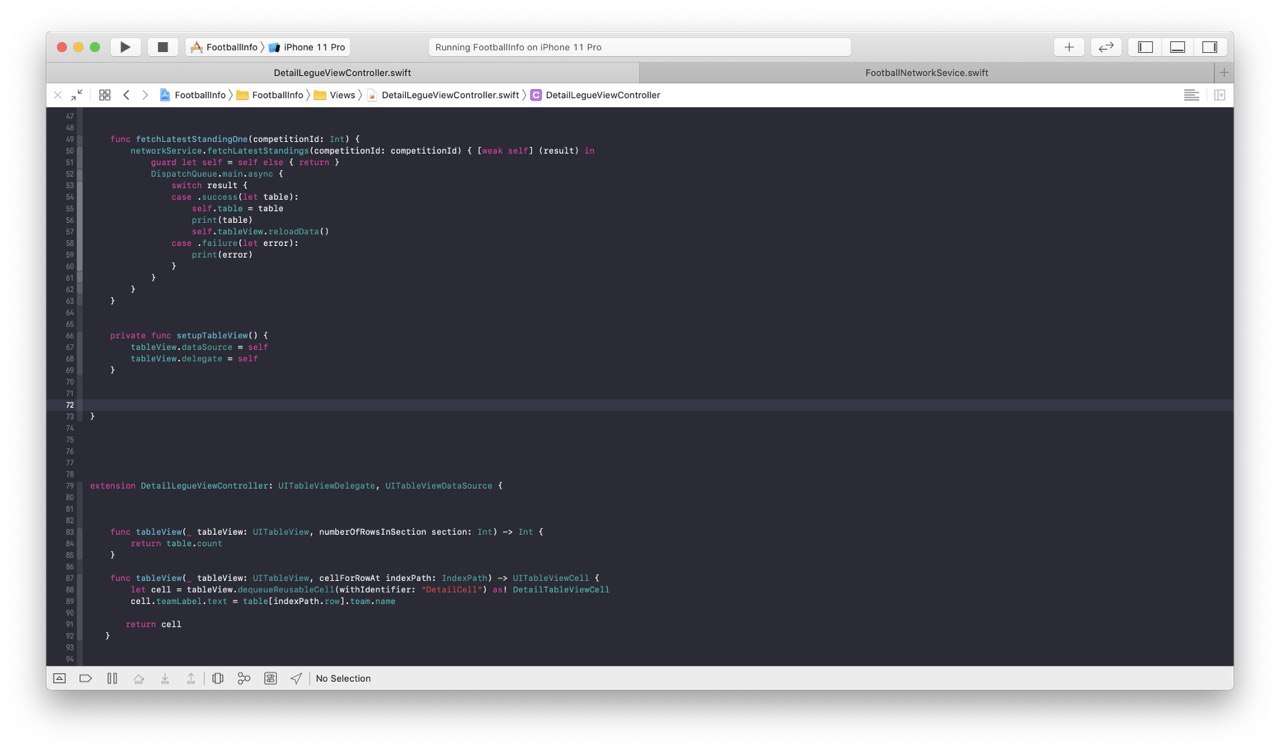Click the tableView.delegate = self line
Image resolution: width=1280 pixels, height=751 pixels.
coord(194,358)
